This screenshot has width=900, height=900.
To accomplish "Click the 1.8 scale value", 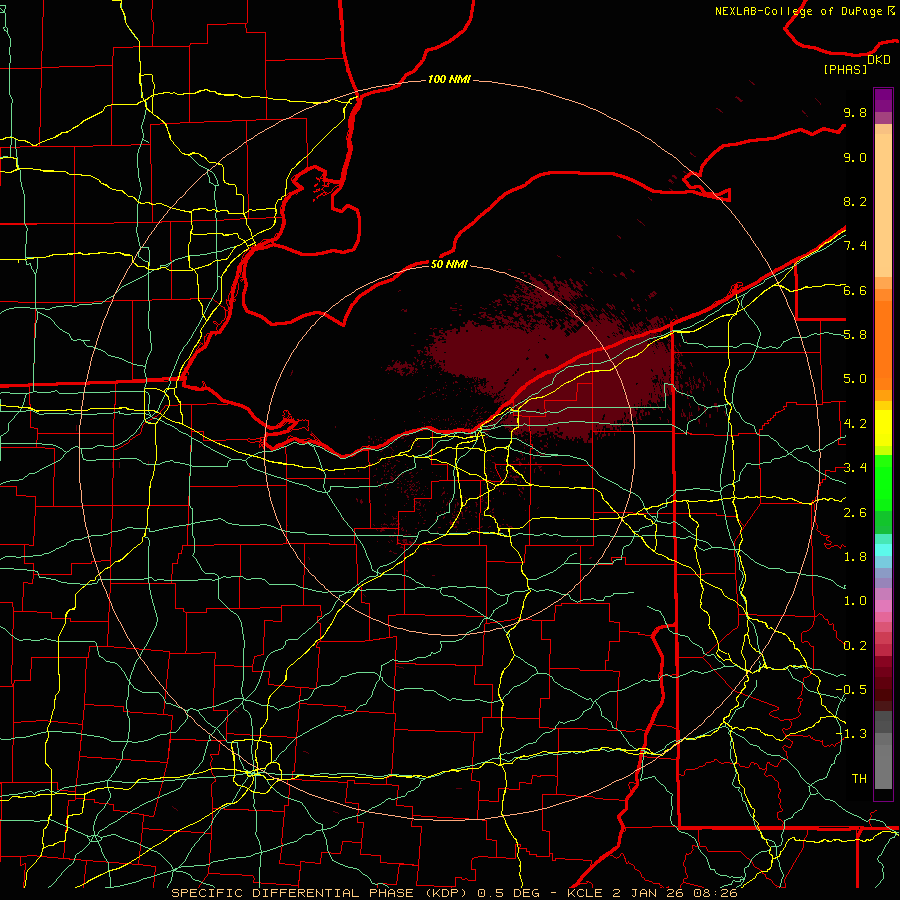I will coord(855,557).
